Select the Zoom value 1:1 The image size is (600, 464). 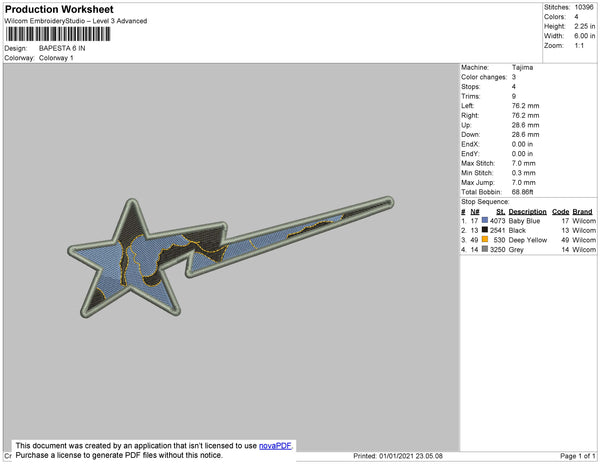click(579, 46)
